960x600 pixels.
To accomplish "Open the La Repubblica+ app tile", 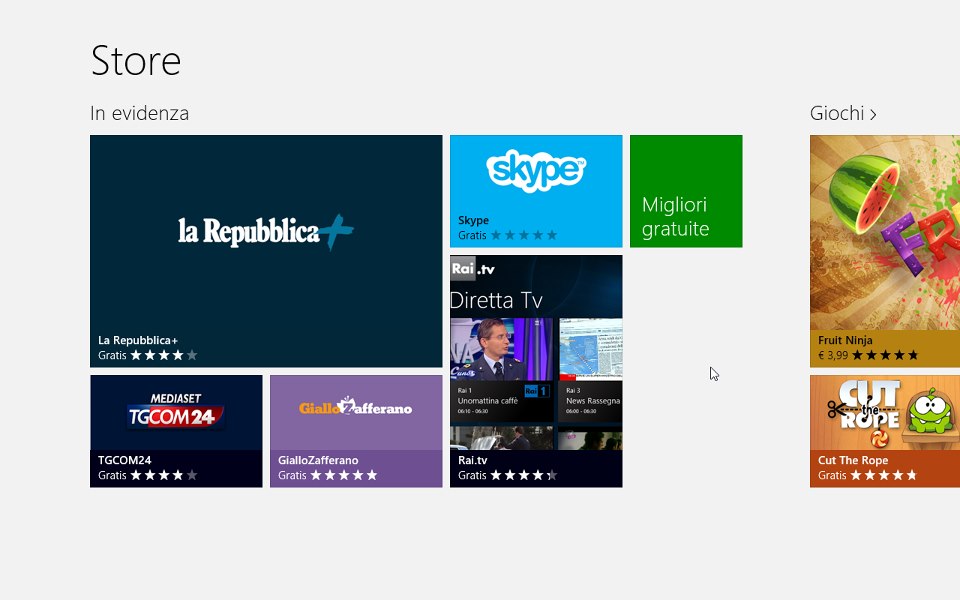I will [x=266, y=251].
